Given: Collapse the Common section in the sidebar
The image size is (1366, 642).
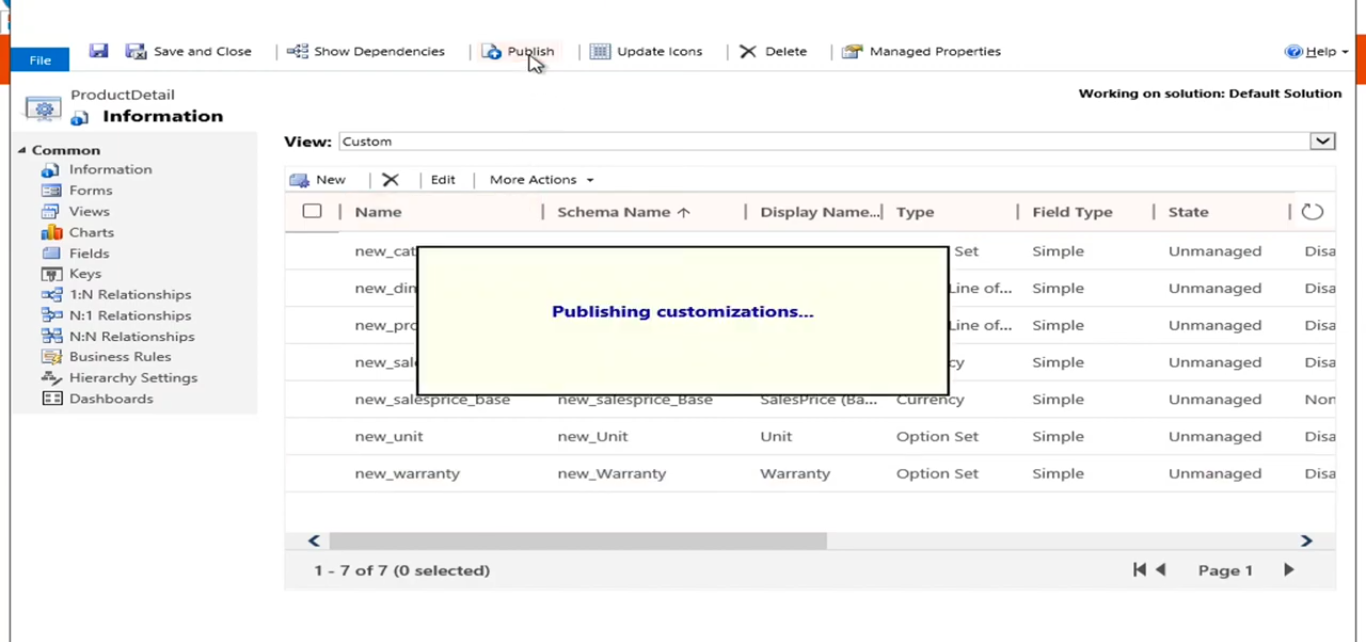Looking at the screenshot, I should pos(22,149).
